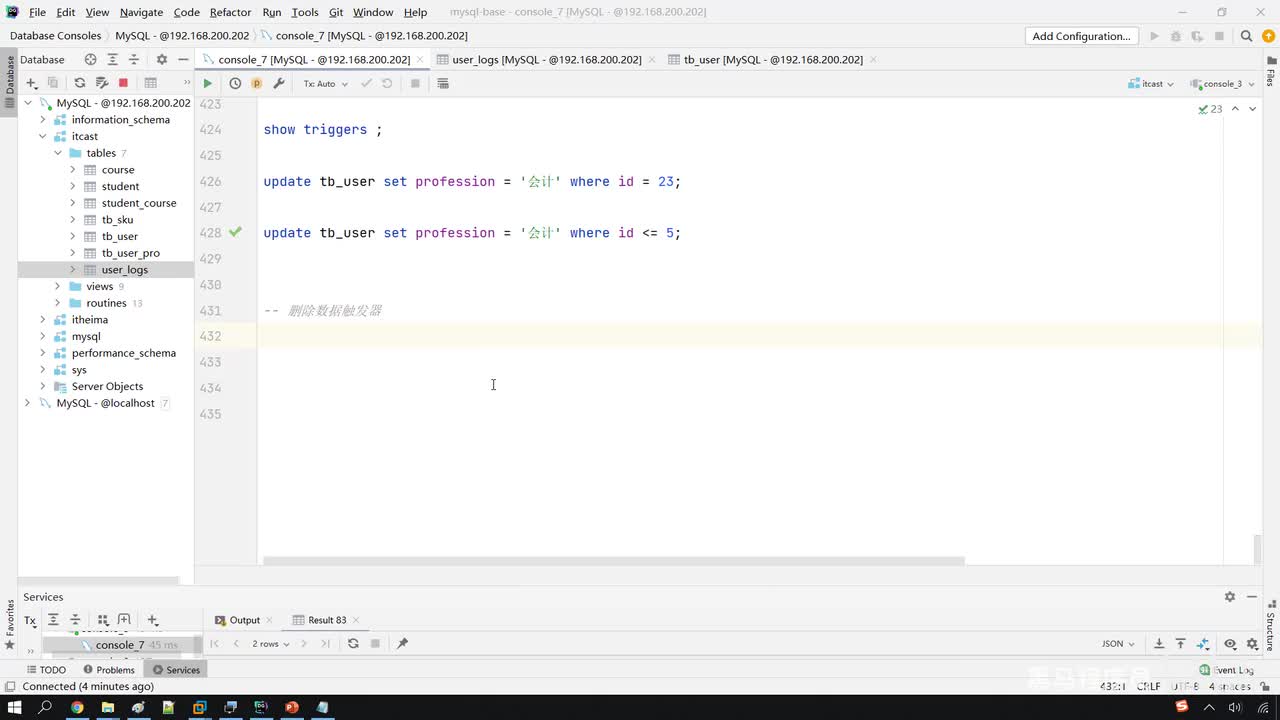Viewport: 1280px width, 720px height.
Task: Collapse the itcast schema node
Action: pyautogui.click(x=43, y=136)
